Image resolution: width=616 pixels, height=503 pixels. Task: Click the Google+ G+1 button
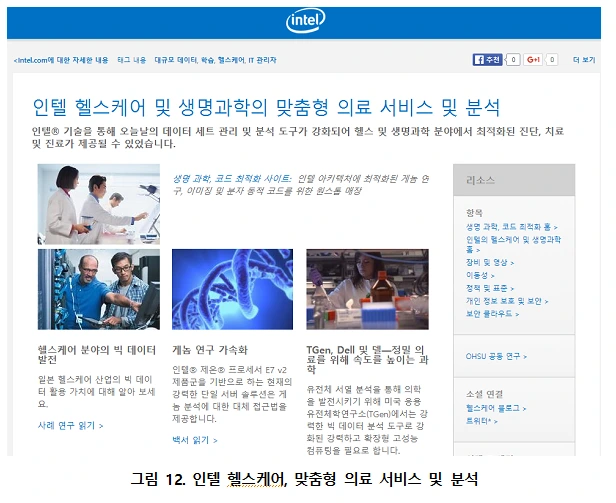(x=533, y=60)
